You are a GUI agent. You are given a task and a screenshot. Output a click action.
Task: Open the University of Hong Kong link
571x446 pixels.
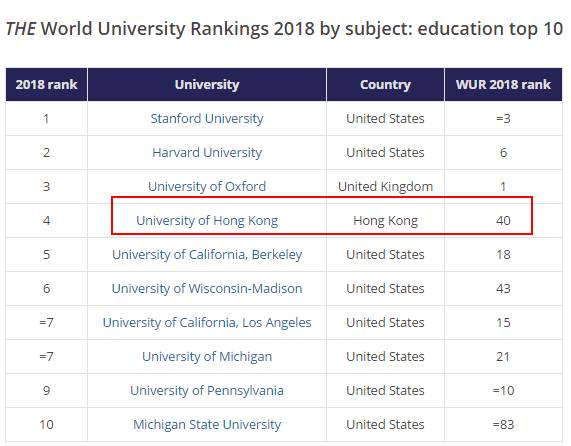point(207,221)
